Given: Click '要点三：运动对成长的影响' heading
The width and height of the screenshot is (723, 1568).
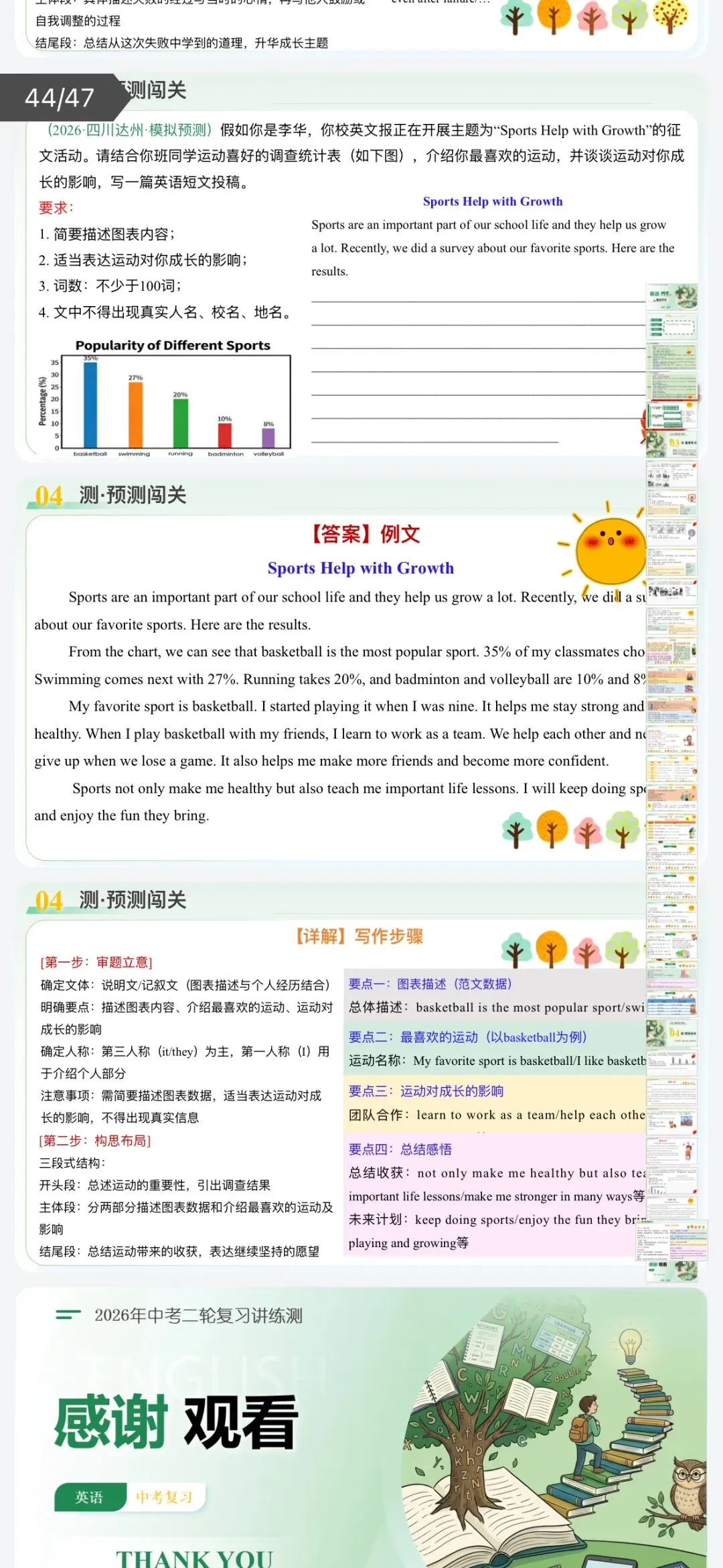Looking at the screenshot, I should [426, 1091].
